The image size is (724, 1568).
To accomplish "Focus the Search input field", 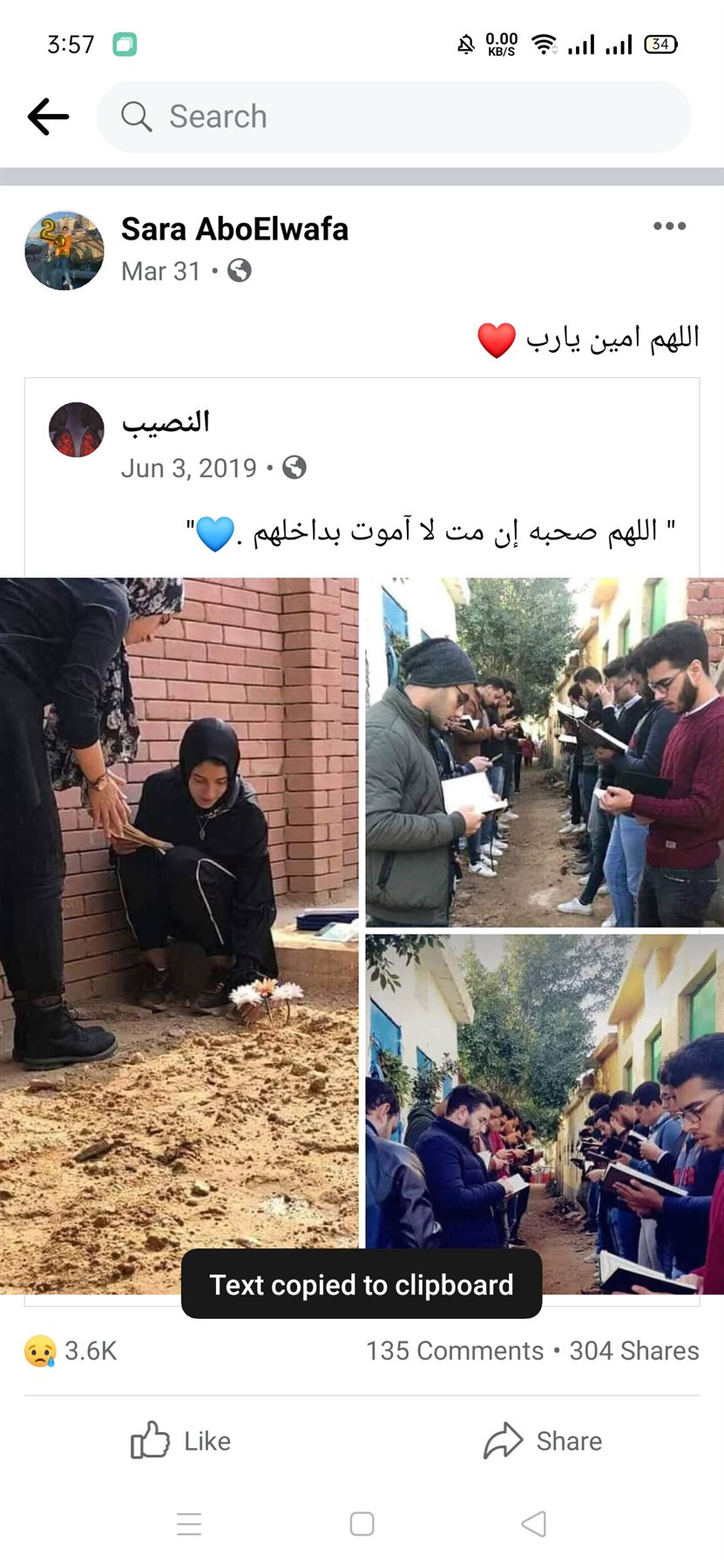I will tap(394, 117).
